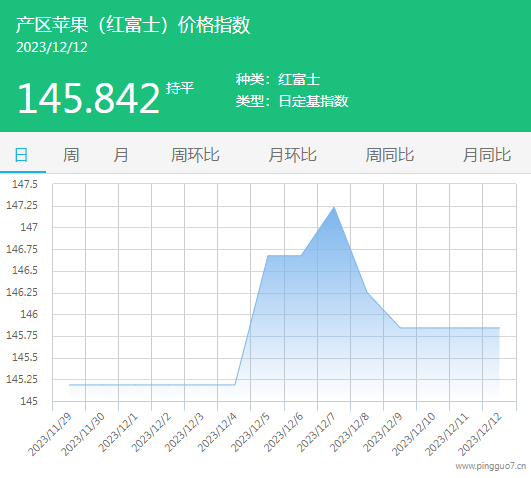Click the www.pingguo7.cn watermark link
The image size is (531, 478).
coord(491,466)
